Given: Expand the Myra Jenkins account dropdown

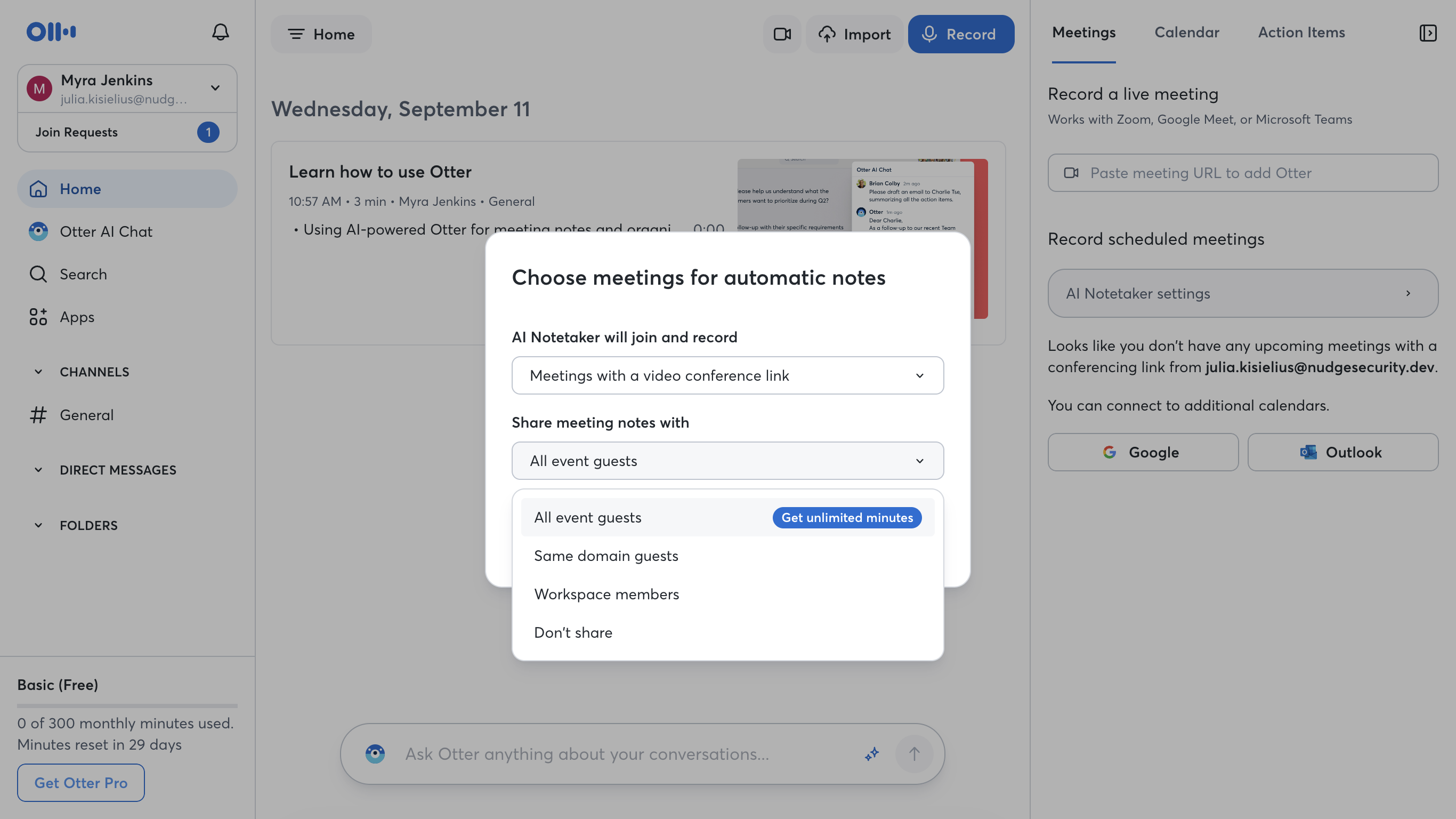Looking at the screenshot, I should (x=215, y=87).
